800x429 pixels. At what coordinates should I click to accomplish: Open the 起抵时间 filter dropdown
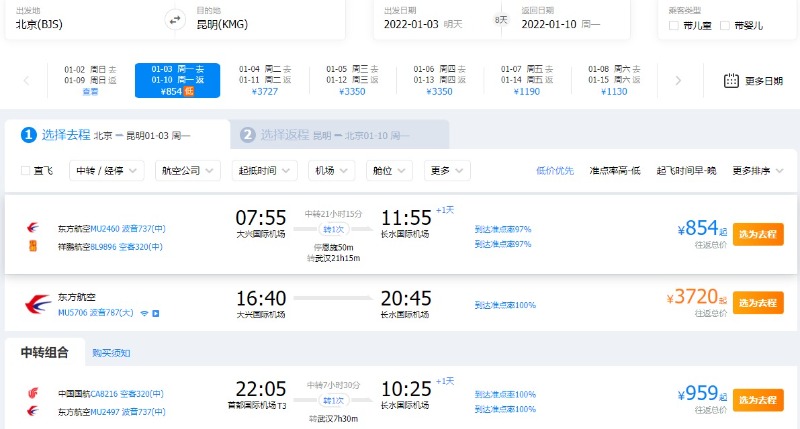pos(264,170)
